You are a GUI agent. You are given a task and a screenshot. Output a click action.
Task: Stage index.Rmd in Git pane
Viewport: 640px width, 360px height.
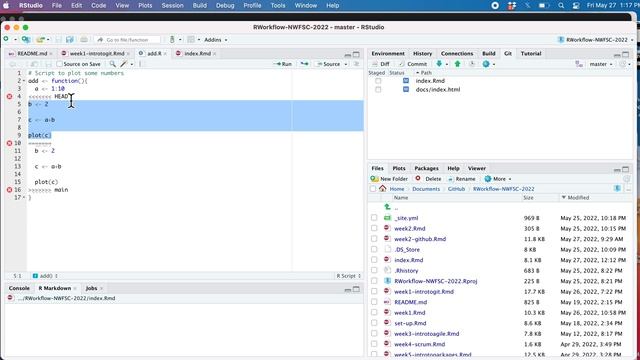378,81
